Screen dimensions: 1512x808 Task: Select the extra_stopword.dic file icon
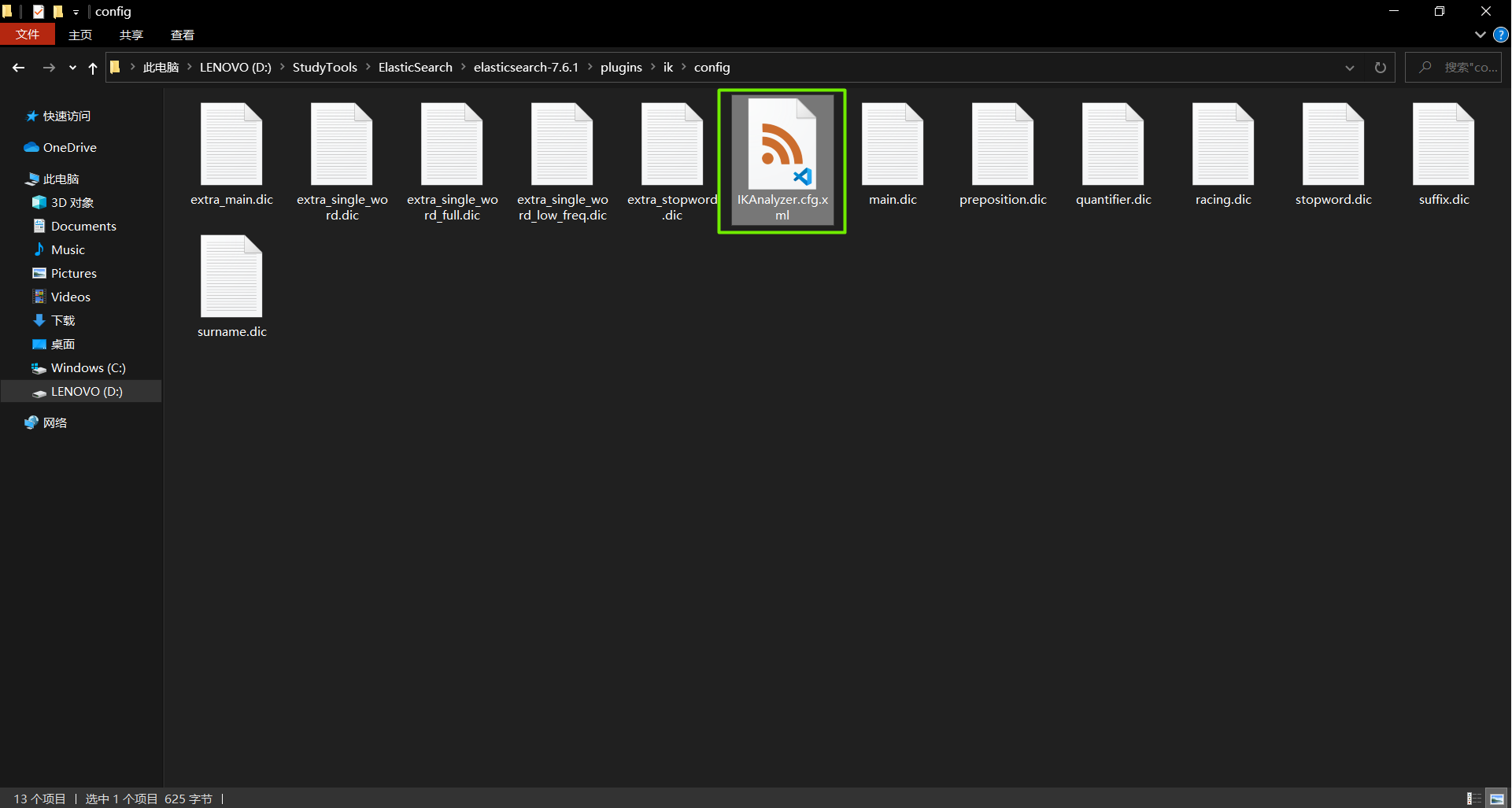click(672, 144)
